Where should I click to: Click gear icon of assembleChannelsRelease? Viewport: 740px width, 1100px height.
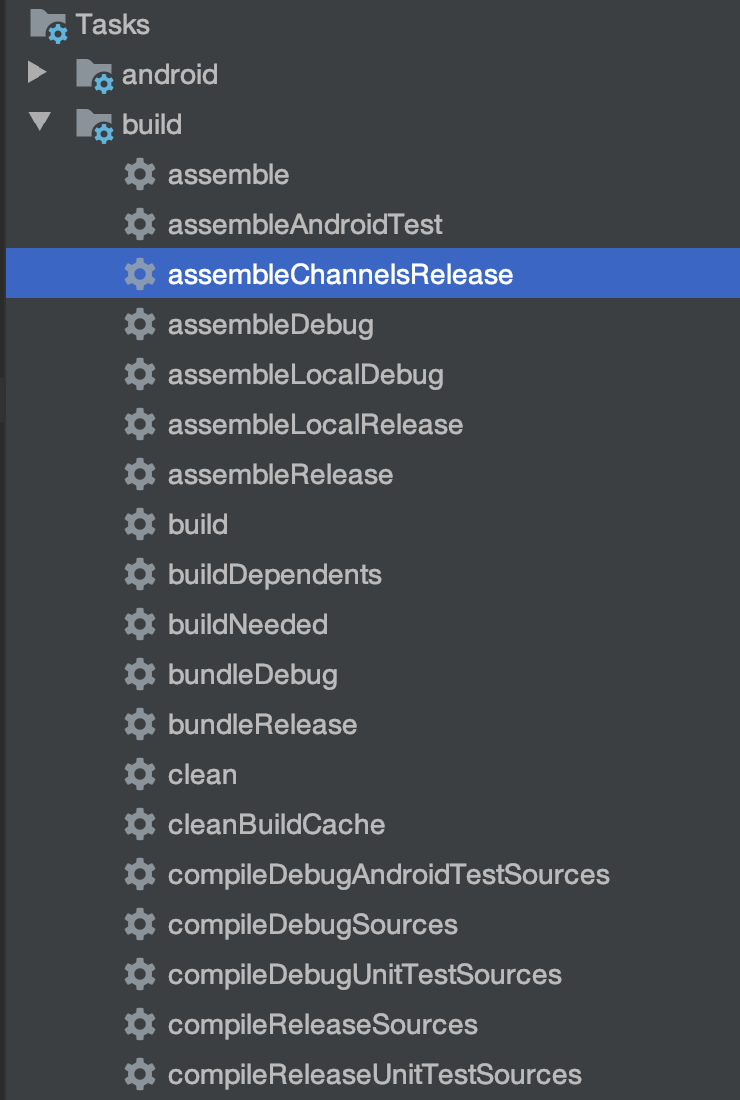140,274
